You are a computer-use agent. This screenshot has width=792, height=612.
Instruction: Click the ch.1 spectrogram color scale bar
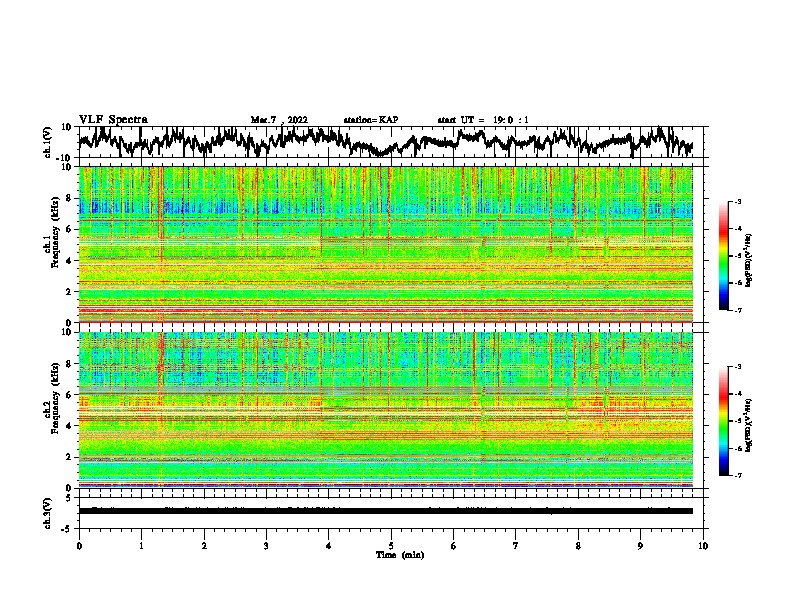pos(723,256)
